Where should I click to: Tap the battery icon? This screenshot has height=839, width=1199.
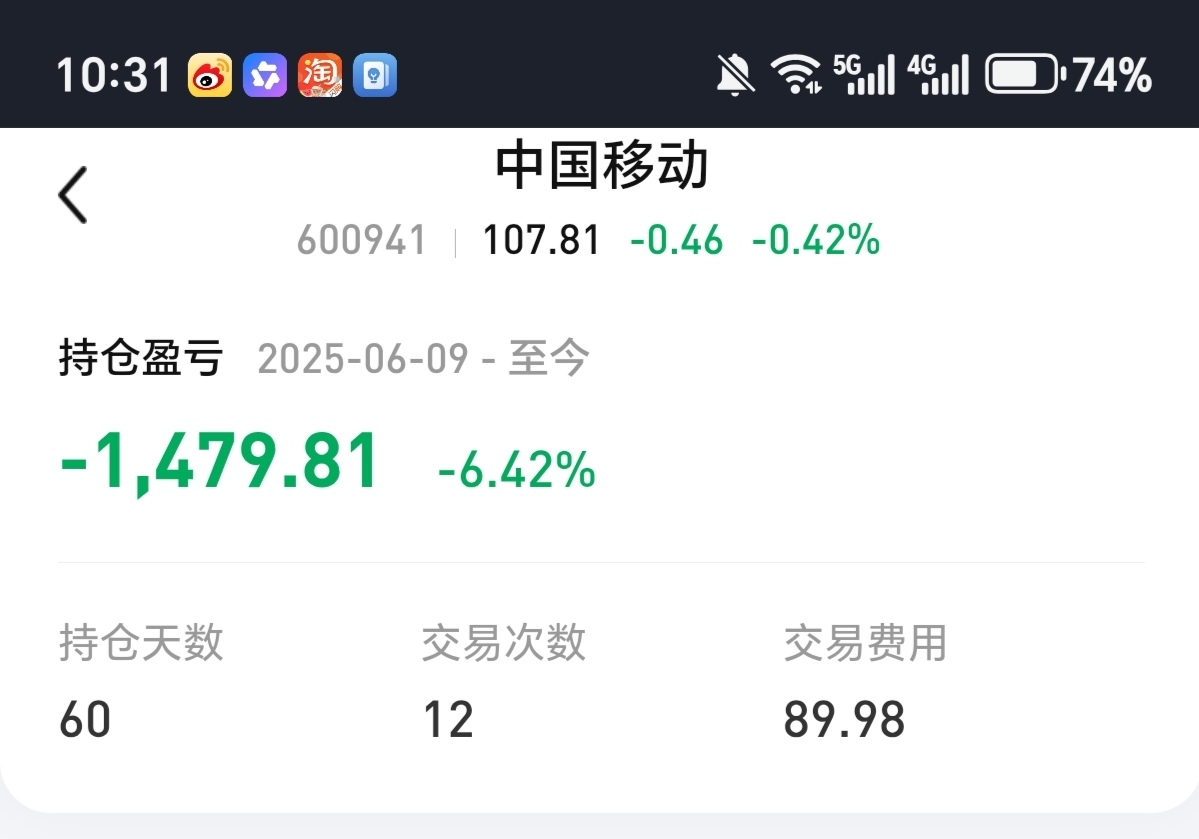coord(1025,74)
